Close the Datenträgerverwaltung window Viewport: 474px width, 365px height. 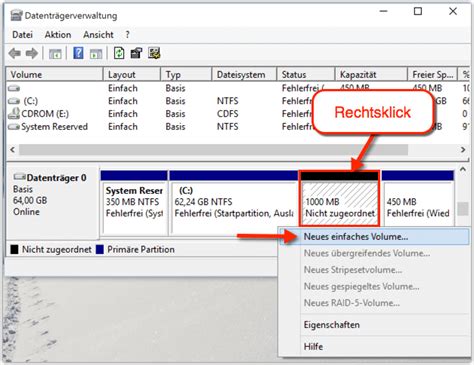(x=453, y=11)
